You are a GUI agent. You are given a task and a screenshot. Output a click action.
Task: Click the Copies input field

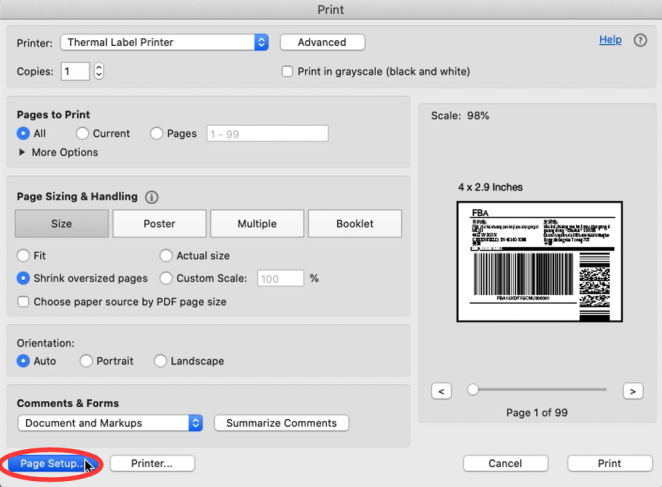(x=75, y=71)
